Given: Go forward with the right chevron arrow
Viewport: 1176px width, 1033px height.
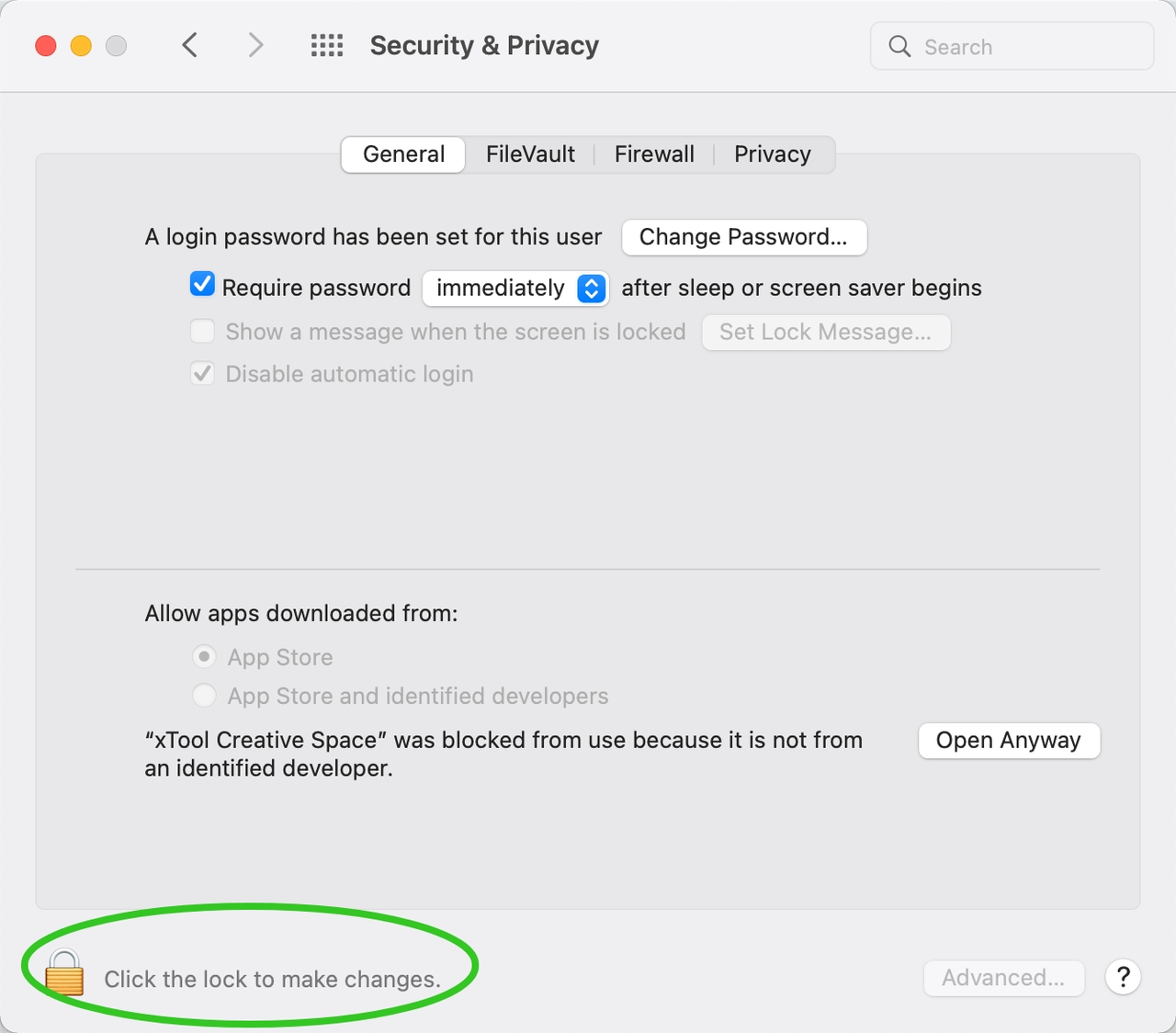Looking at the screenshot, I should coord(255,45).
